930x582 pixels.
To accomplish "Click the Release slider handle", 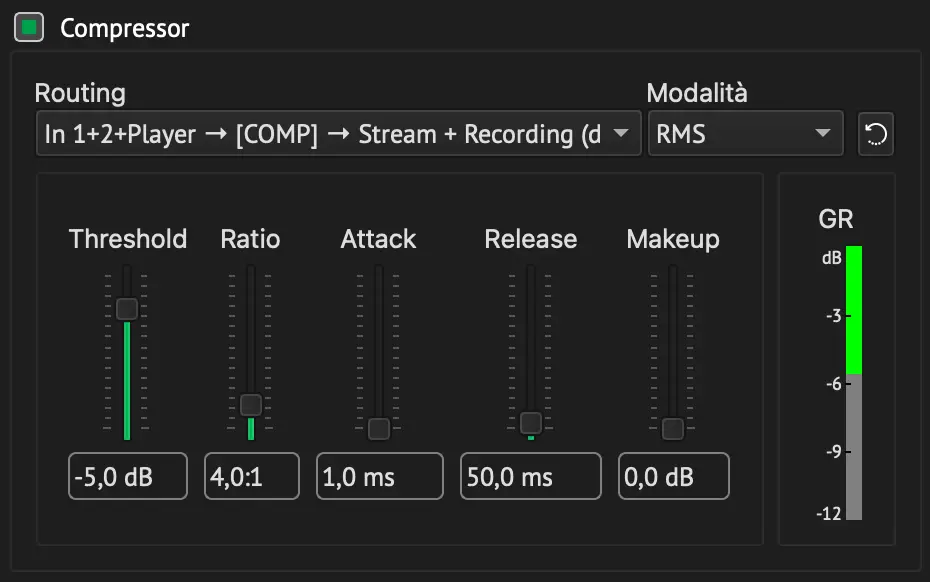I will pyautogui.click(x=531, y=423).
